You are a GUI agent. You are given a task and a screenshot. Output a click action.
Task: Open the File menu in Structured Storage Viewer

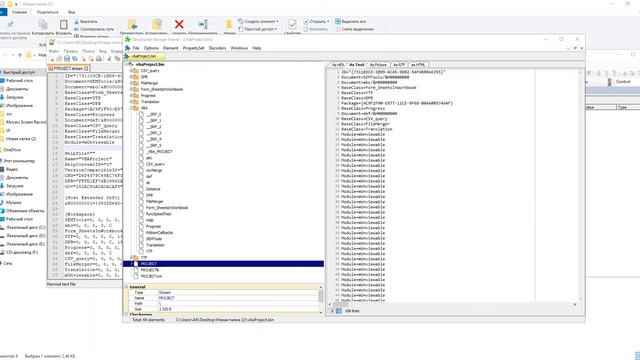coord(136,48)
